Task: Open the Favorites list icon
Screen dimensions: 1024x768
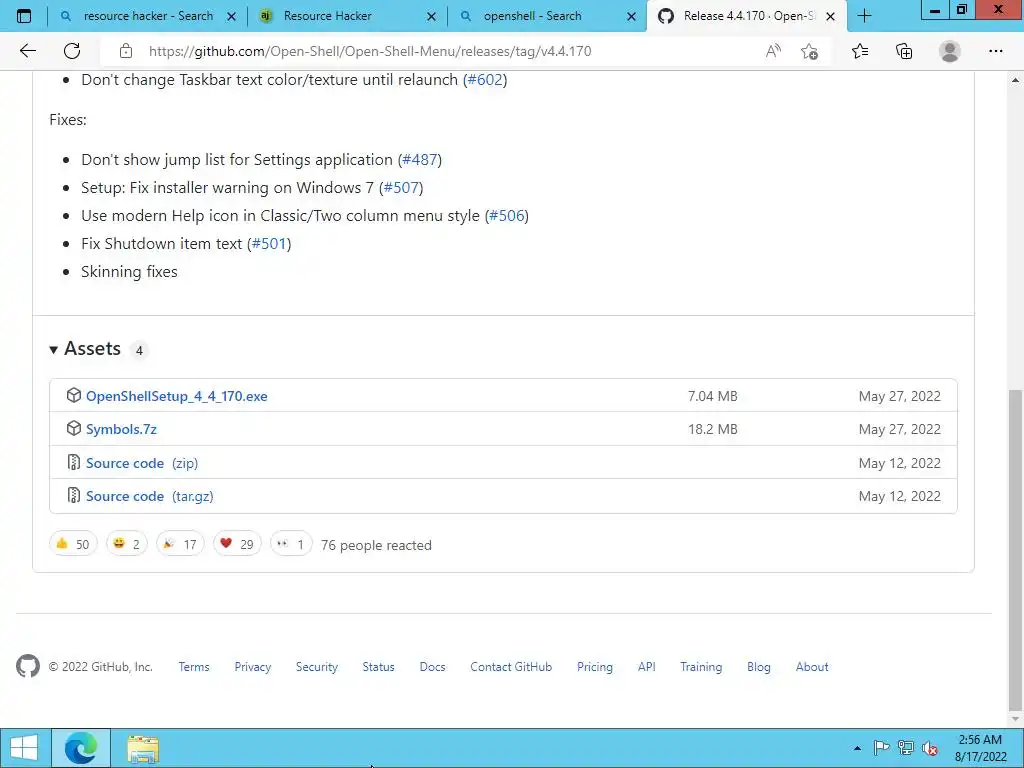Action: (860, 51)
